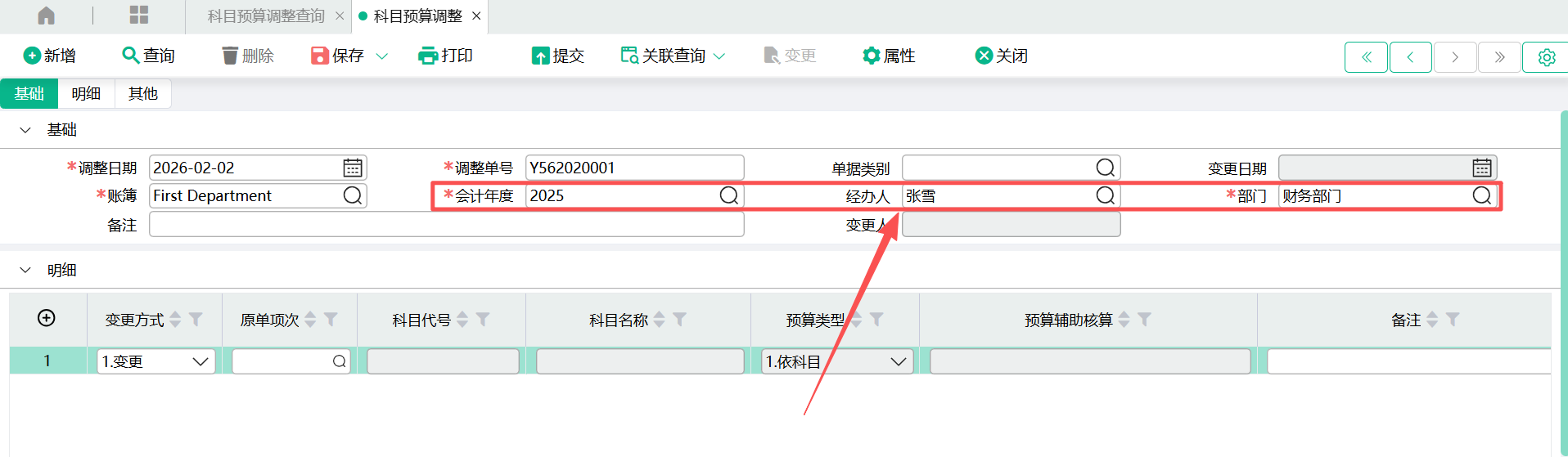Viewport: 1568px width, 457px height.
Task: Open the 预算类型 dropdown in row 1
Action: click(x=898, y=361)
